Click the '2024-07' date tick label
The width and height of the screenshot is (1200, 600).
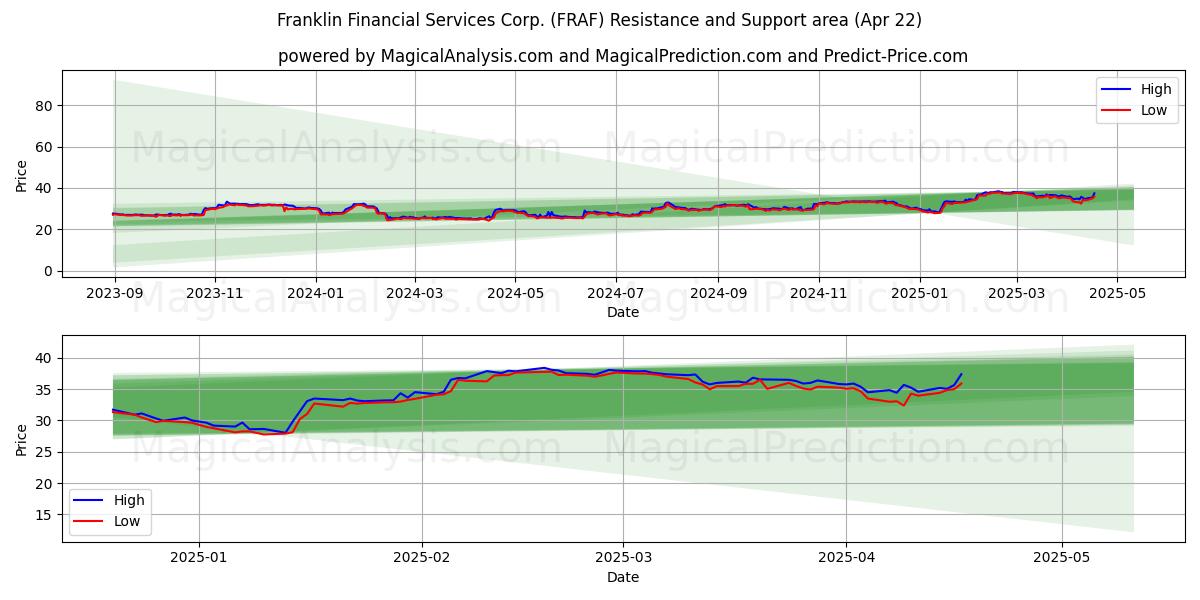(615, 295)
